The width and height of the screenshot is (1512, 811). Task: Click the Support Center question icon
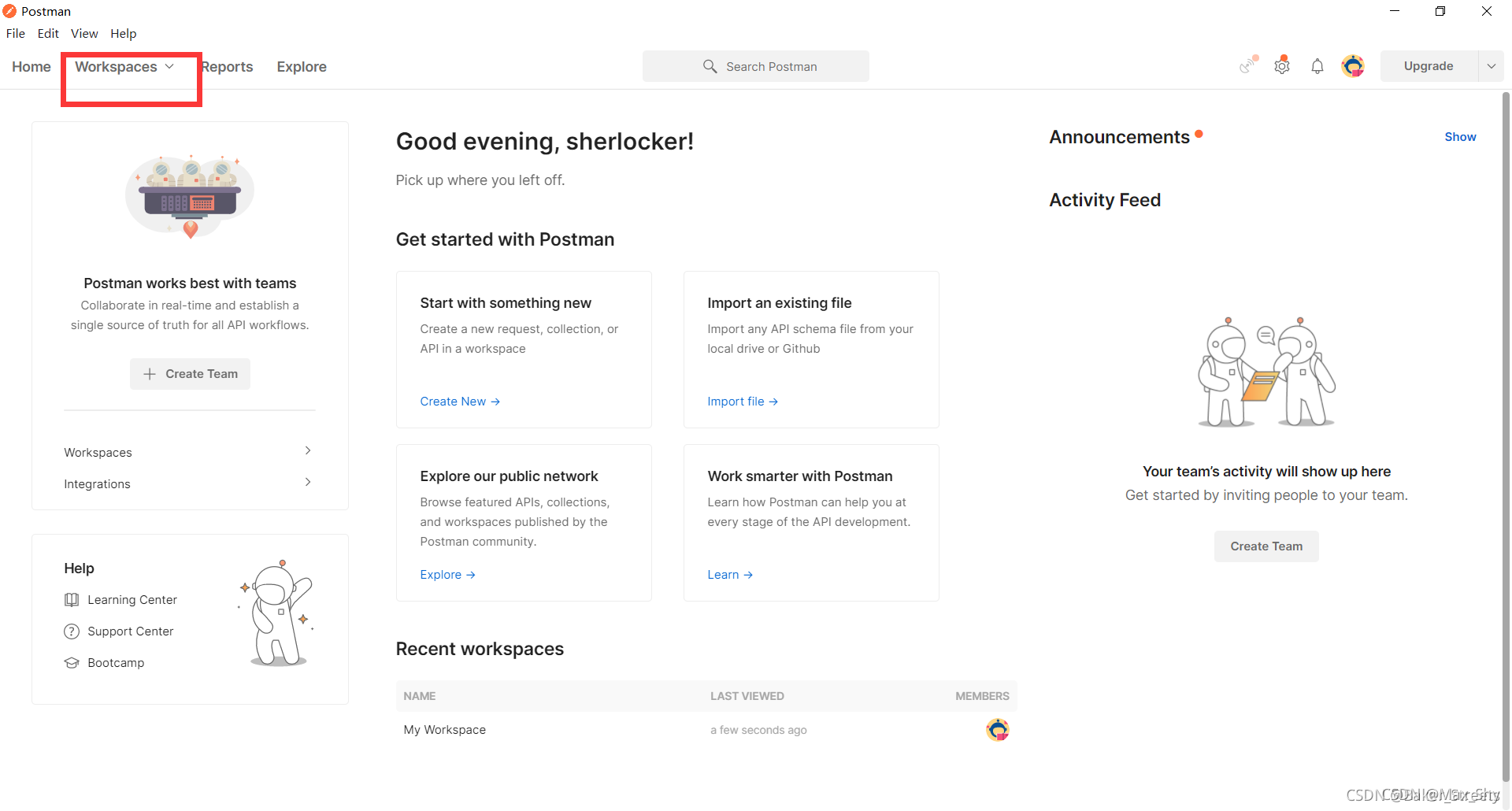pos(72,631)
